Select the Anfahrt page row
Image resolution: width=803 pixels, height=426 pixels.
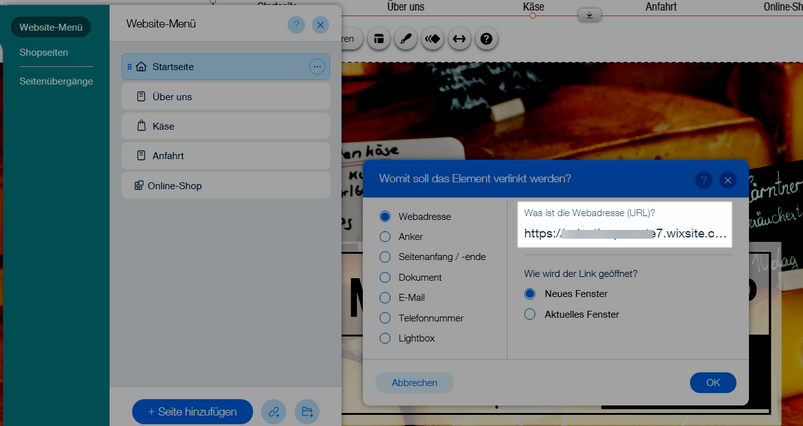pyautogui.click(x=226, y=156)
